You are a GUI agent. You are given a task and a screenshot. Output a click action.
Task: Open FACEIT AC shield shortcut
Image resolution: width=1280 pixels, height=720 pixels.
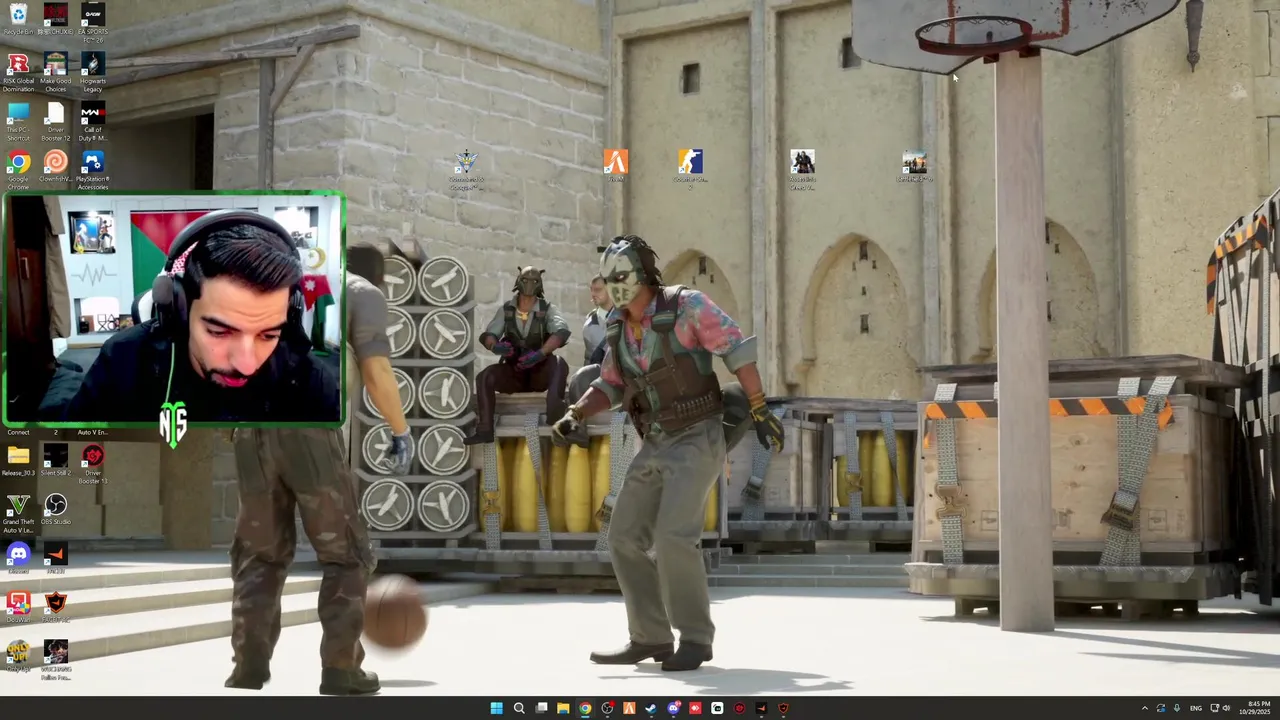tap(55, 607)
